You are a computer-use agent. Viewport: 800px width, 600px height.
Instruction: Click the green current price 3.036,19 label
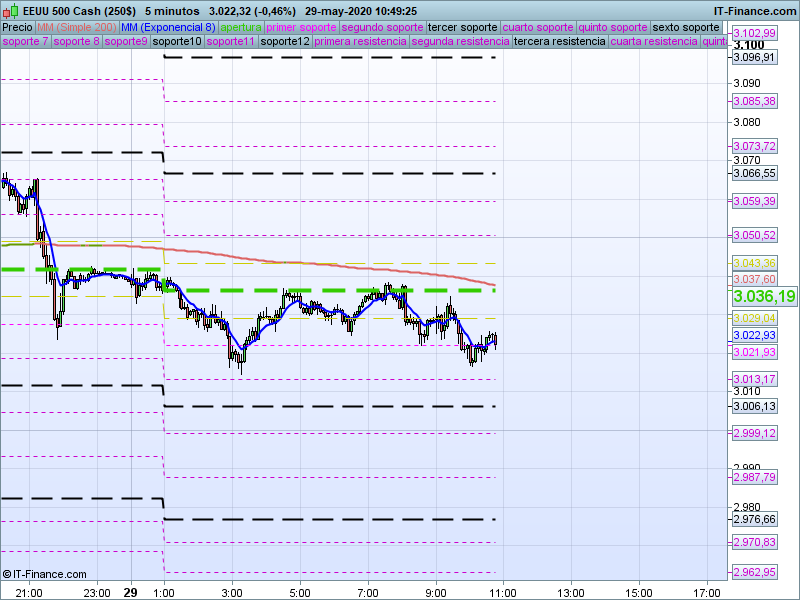[764, 297]
